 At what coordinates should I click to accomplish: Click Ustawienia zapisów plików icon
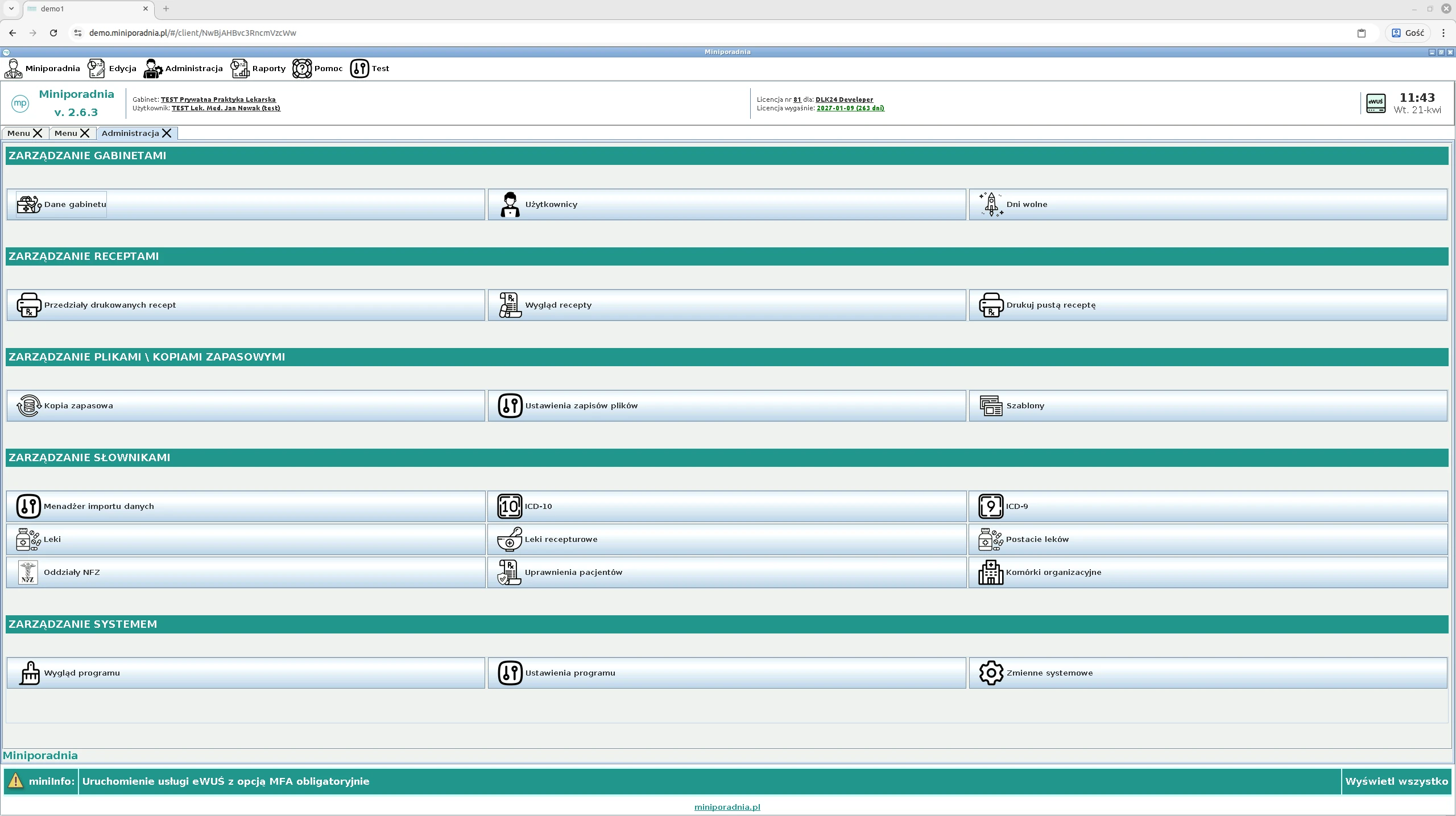pyautogui.click(x=510, y=405)
